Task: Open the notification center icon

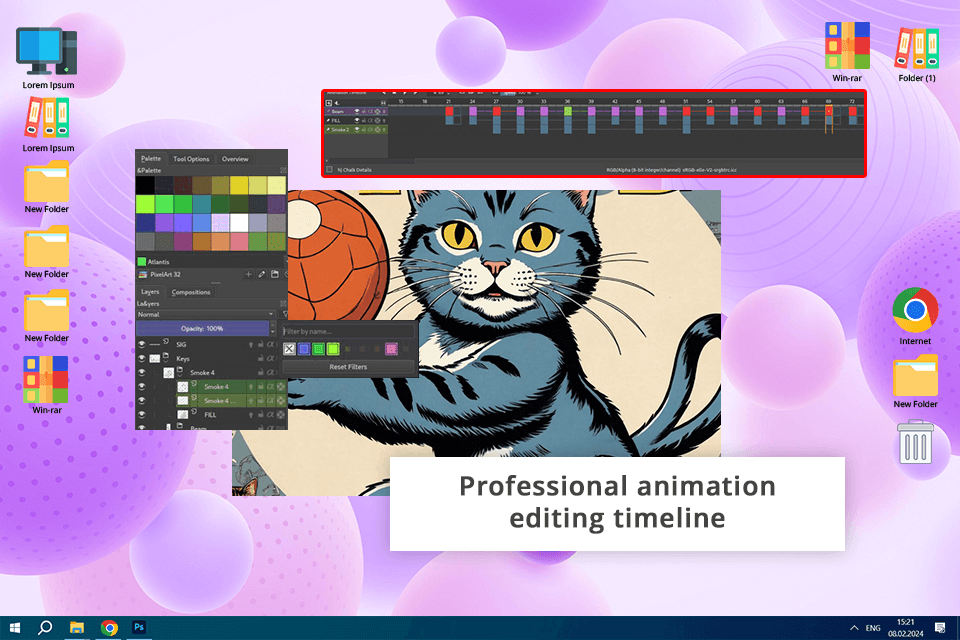Action: 940,627
